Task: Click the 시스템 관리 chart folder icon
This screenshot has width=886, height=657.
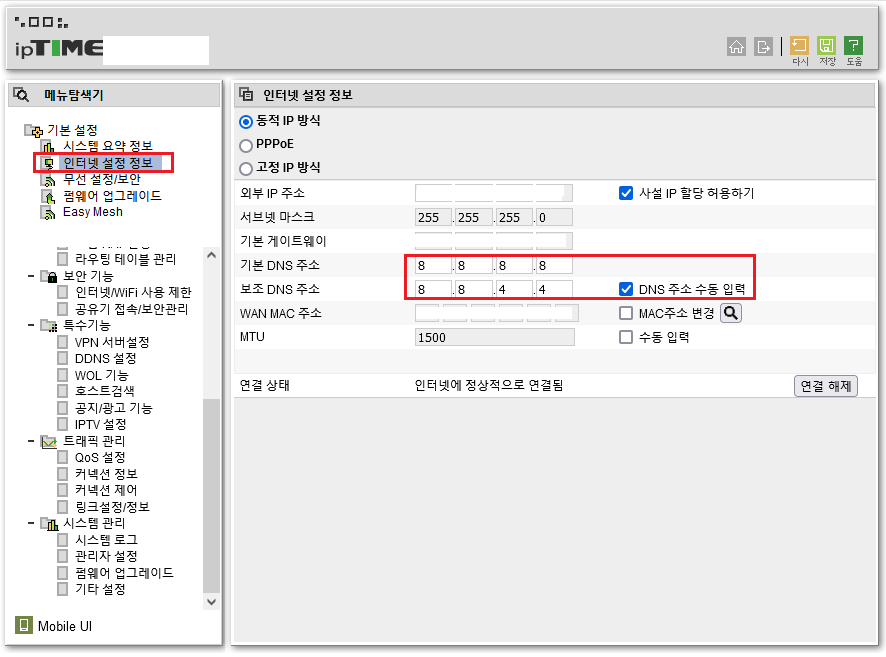Action: click(49, 524)
